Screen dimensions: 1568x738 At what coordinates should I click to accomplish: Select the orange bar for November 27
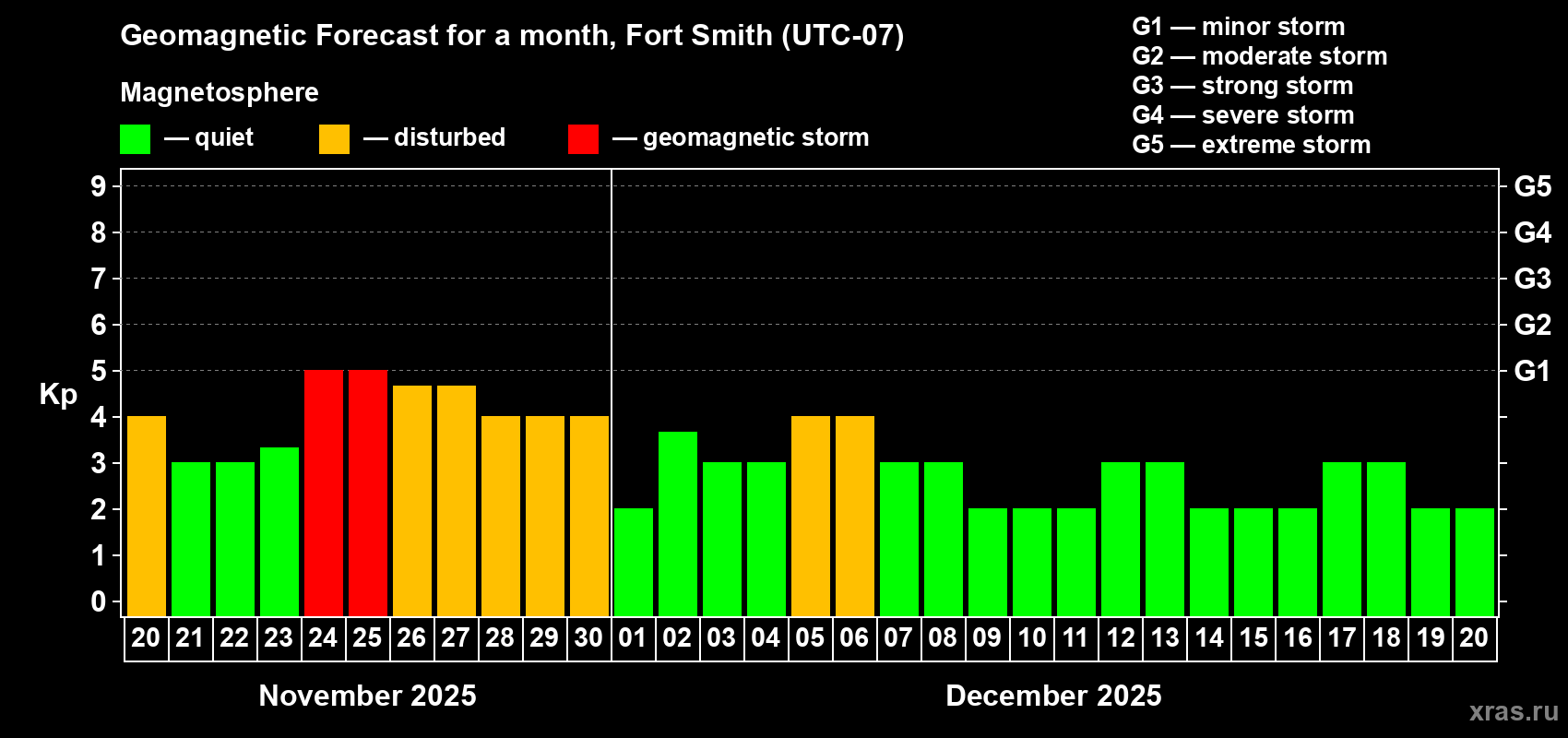click(x=457, y=501)
